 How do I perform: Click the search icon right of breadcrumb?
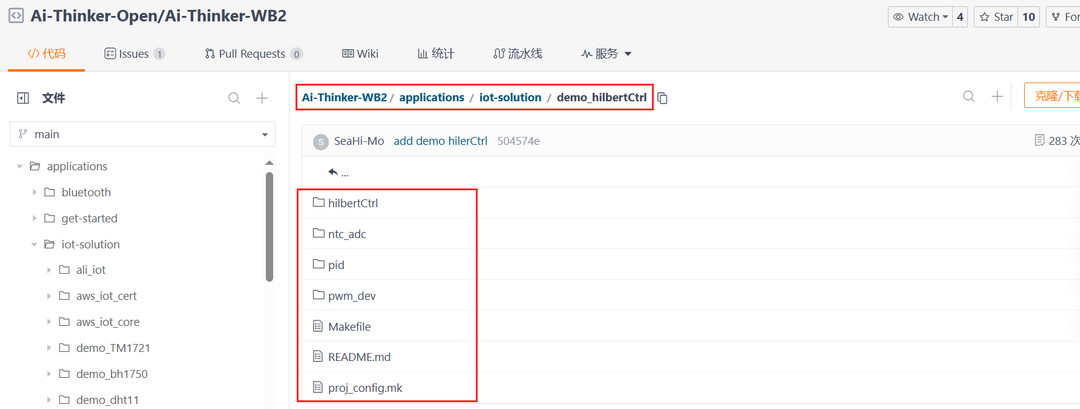click(968, 96)
